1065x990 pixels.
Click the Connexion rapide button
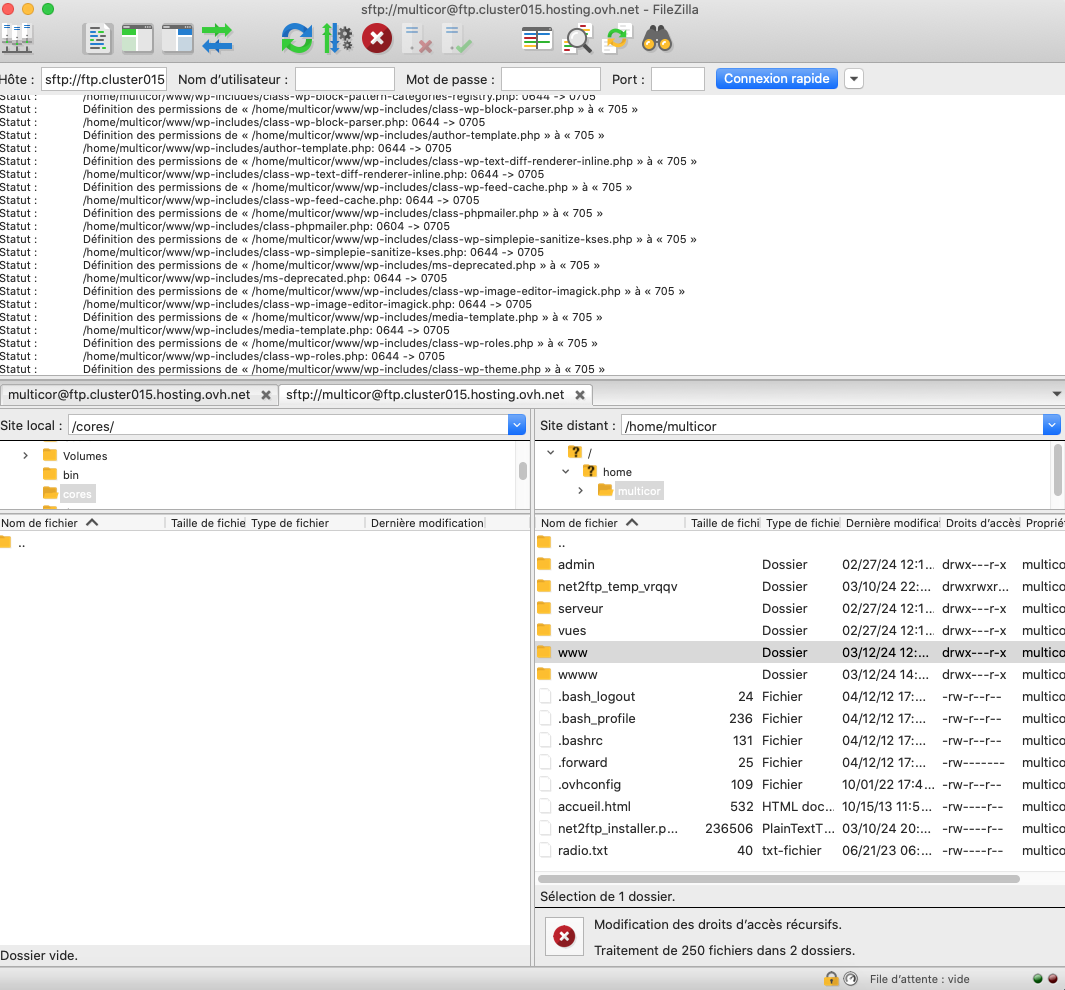point(777,79)
